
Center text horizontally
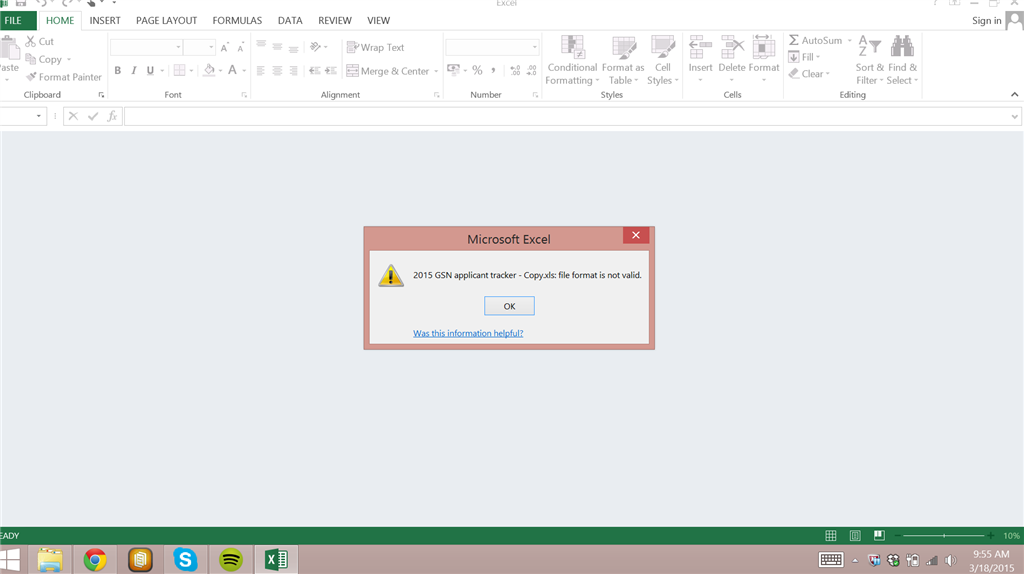(278, 71)
